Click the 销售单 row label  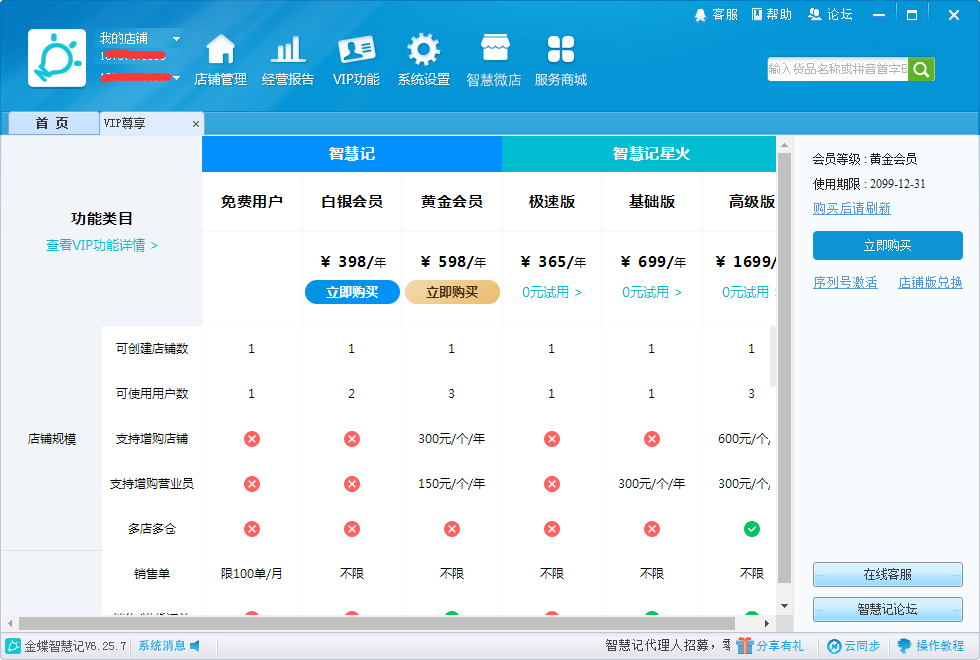tap(152, 574)
